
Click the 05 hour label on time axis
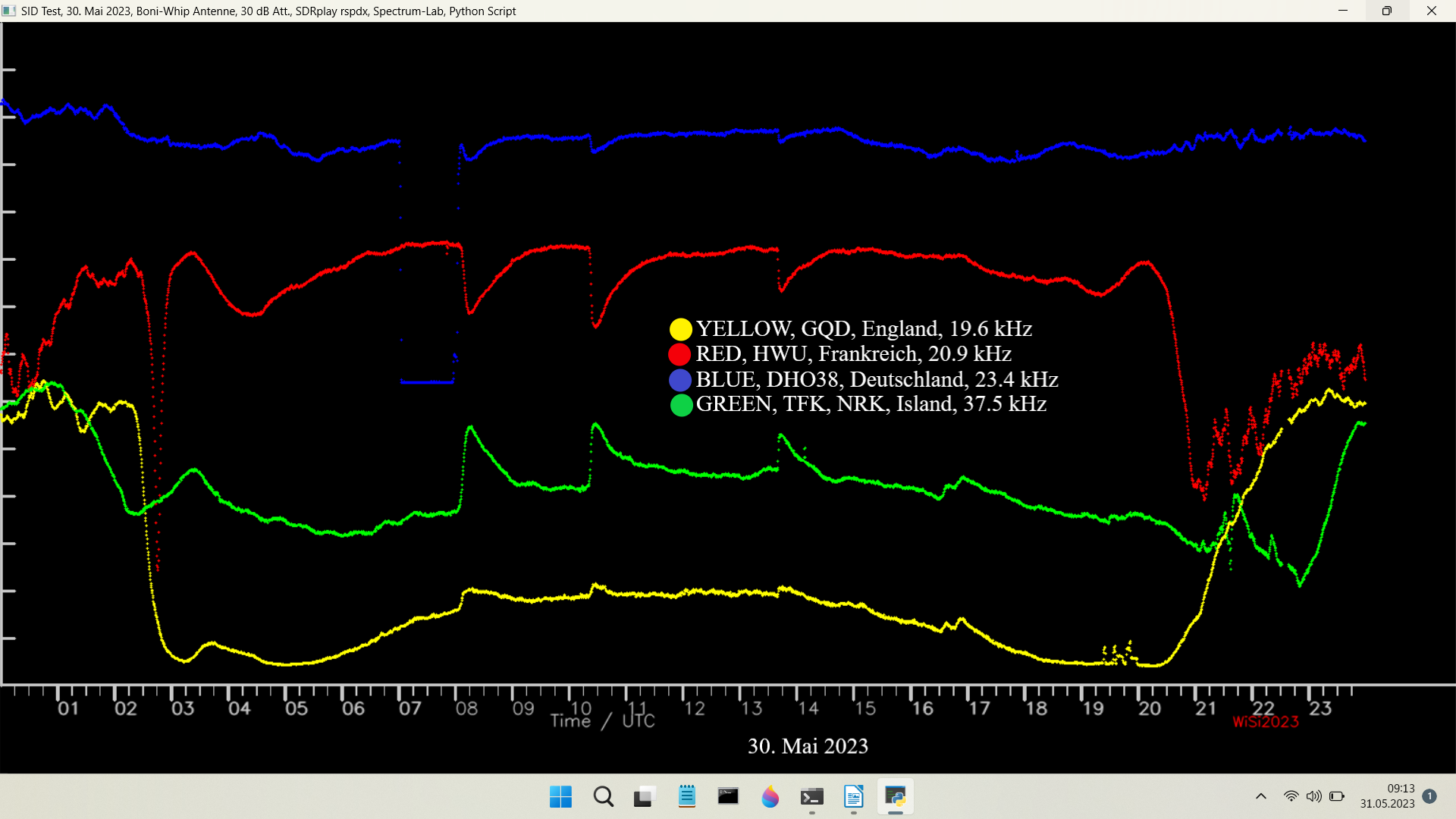point(297,708)
